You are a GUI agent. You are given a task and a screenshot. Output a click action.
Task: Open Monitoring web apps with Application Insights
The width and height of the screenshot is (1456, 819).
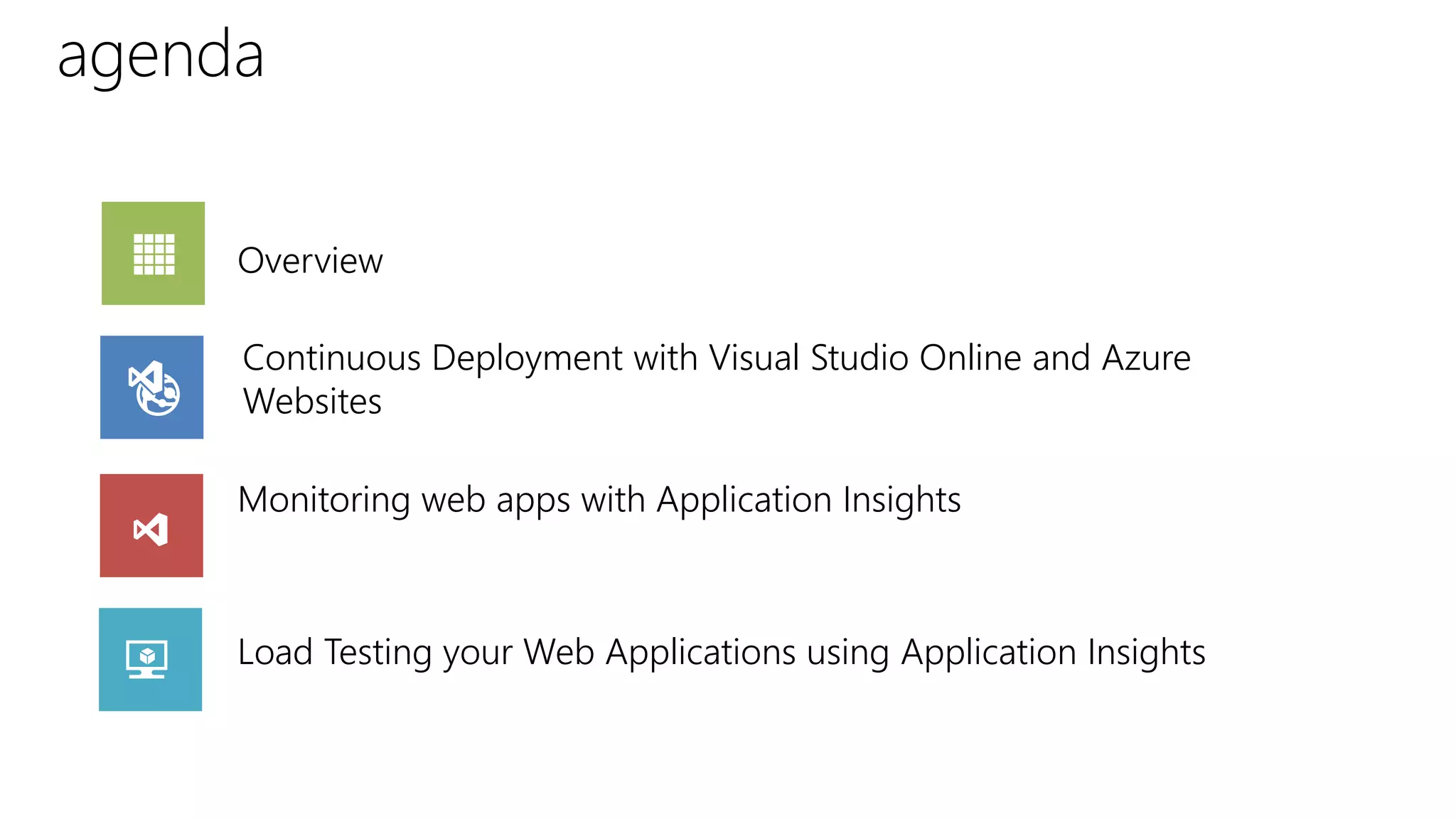click(x=599, y=500)
